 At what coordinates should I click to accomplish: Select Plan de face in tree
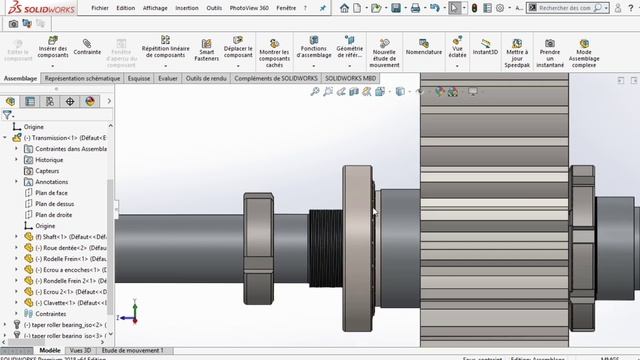pos(51,193)
